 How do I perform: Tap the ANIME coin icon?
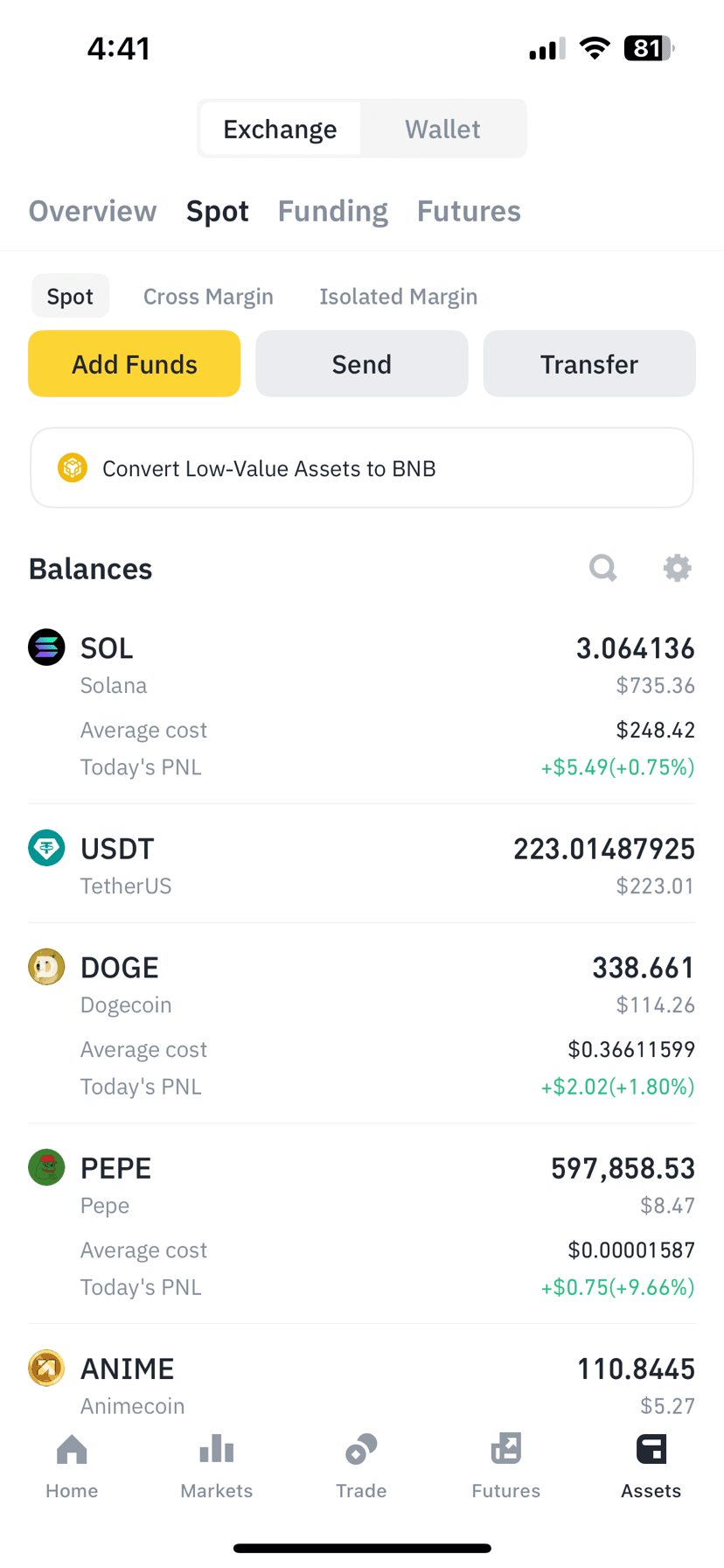(46, 1368)
